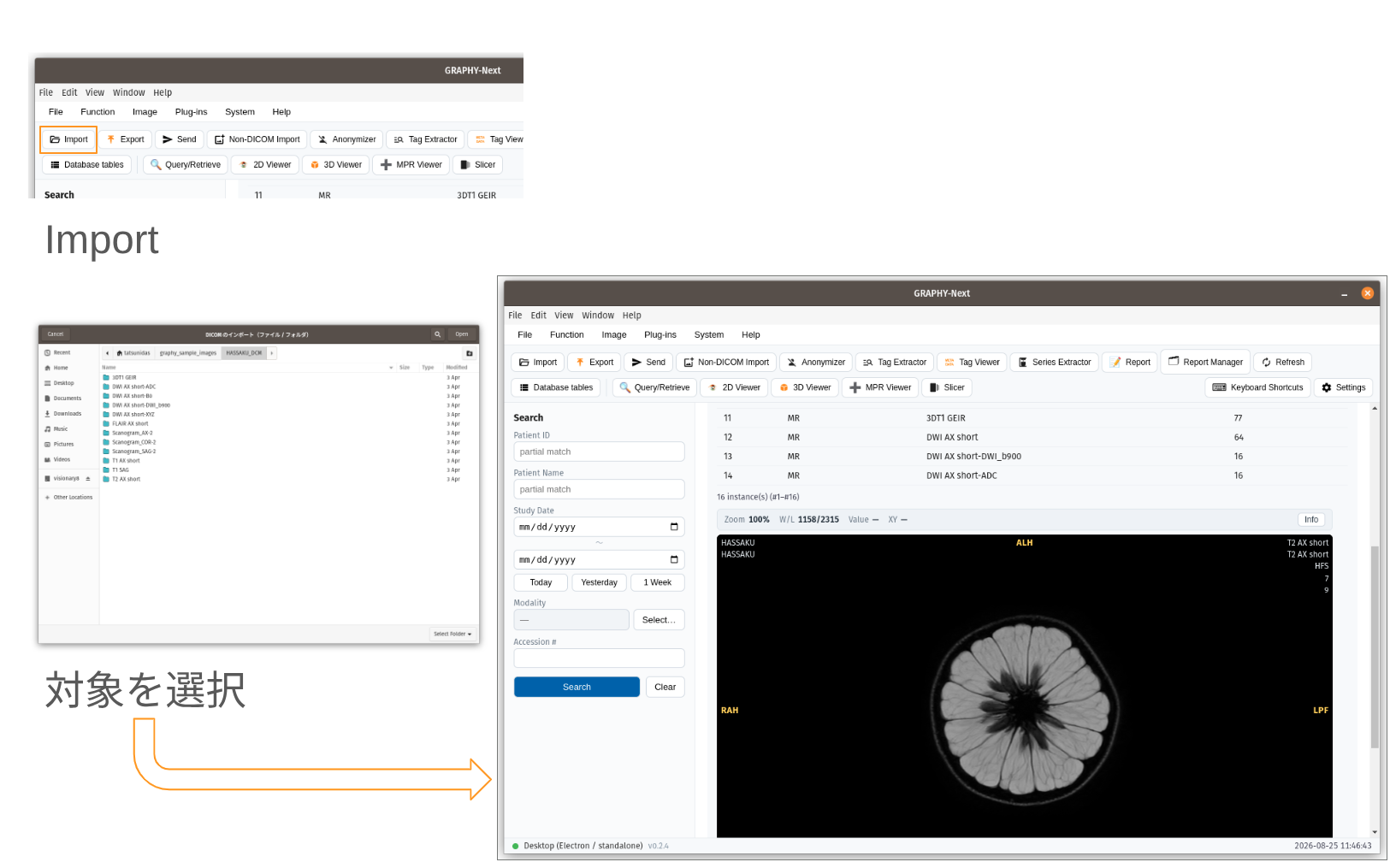Open the System menu in the small cropped window
1390x868 pixels.
240,112
